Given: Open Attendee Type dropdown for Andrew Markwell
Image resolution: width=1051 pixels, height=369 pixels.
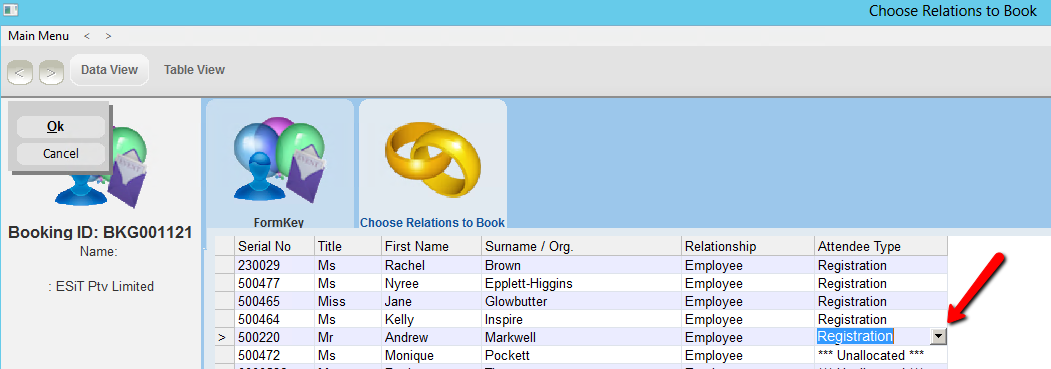Looking at the screenshot, I should pos(939,337).
